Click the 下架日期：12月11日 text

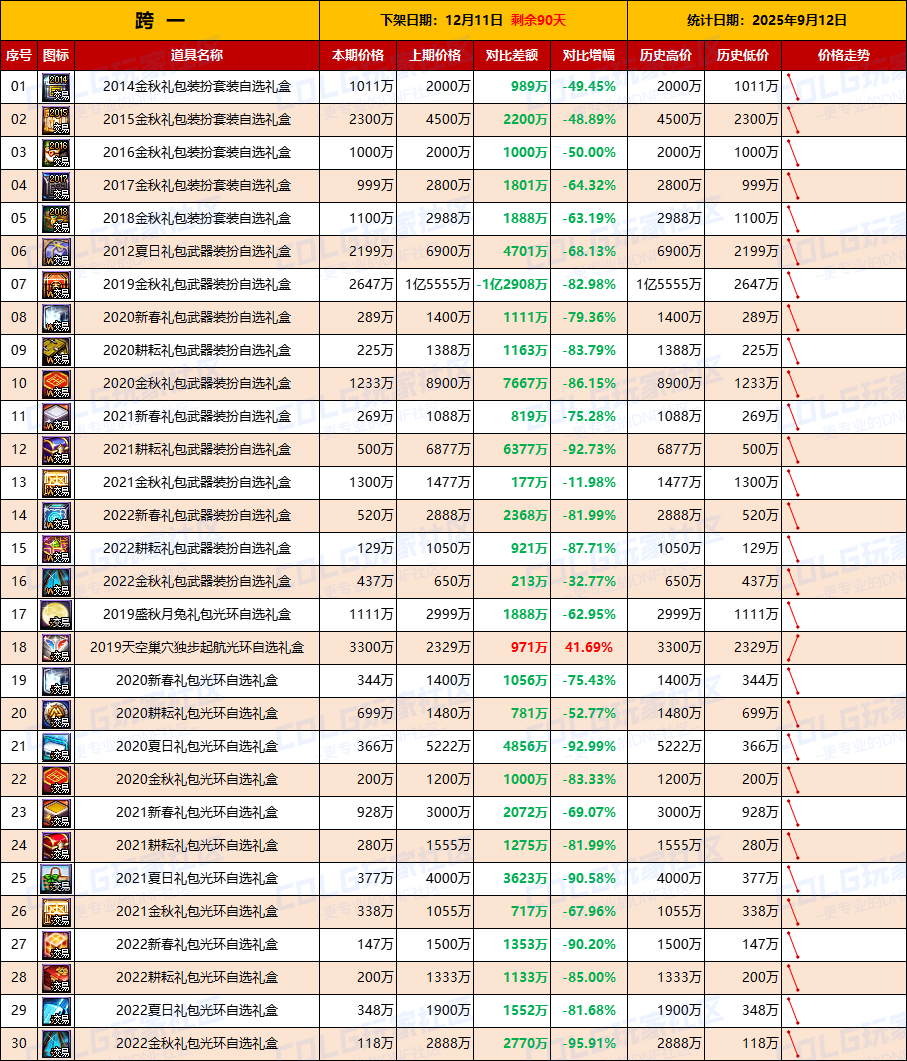click(441, 20)
